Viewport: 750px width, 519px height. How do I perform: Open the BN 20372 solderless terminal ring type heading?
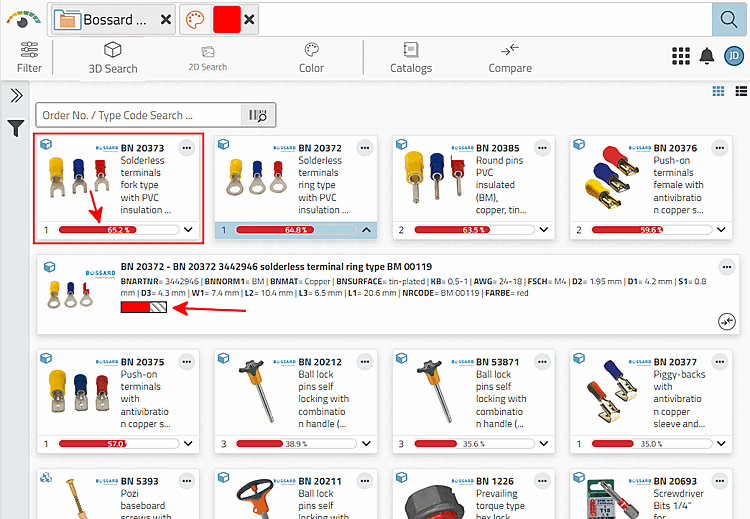276,266
